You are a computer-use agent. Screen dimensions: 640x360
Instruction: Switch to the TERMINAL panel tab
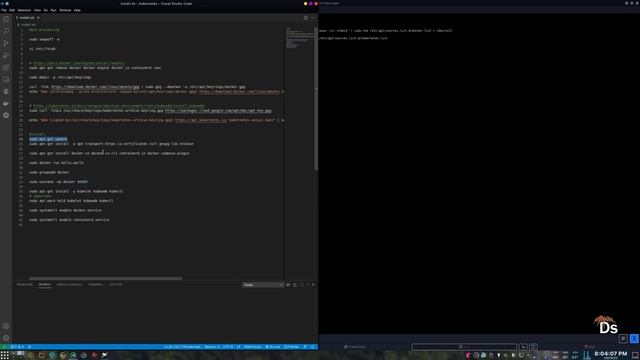[x=96, y=284]
